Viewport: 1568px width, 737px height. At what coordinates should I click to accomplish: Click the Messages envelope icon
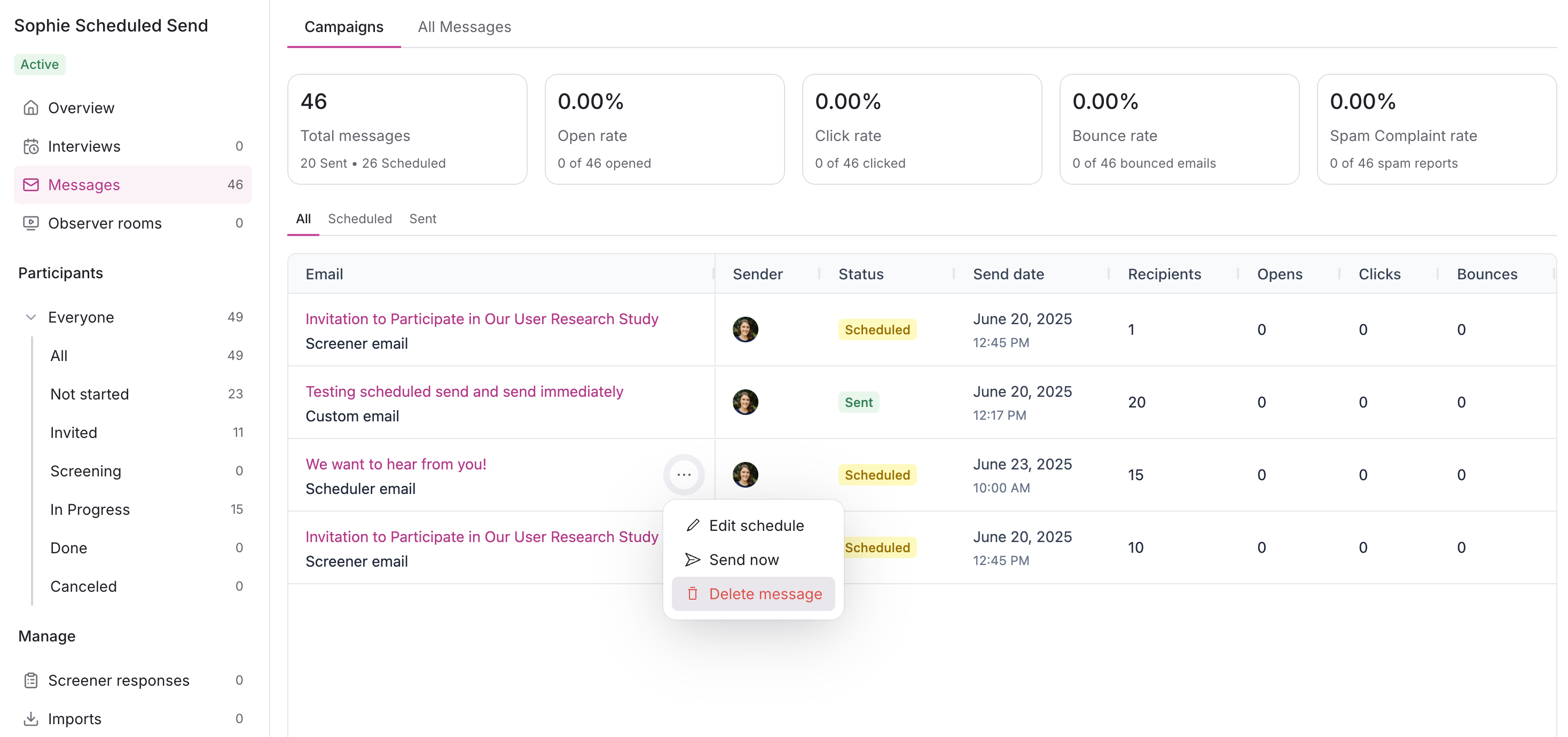pos(30,184)
